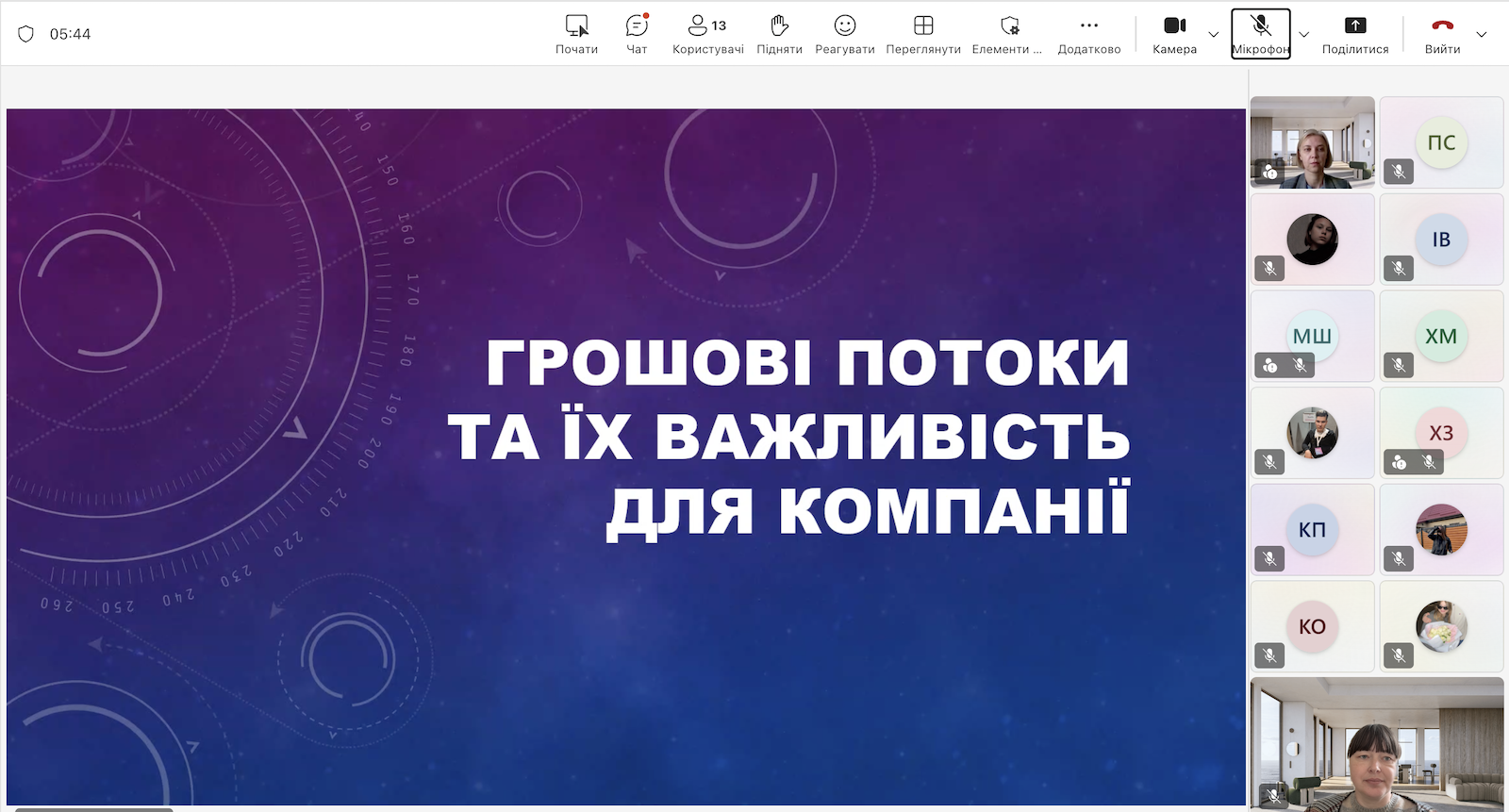Unmute with the Мікрофон toggle

(1260, 34)
